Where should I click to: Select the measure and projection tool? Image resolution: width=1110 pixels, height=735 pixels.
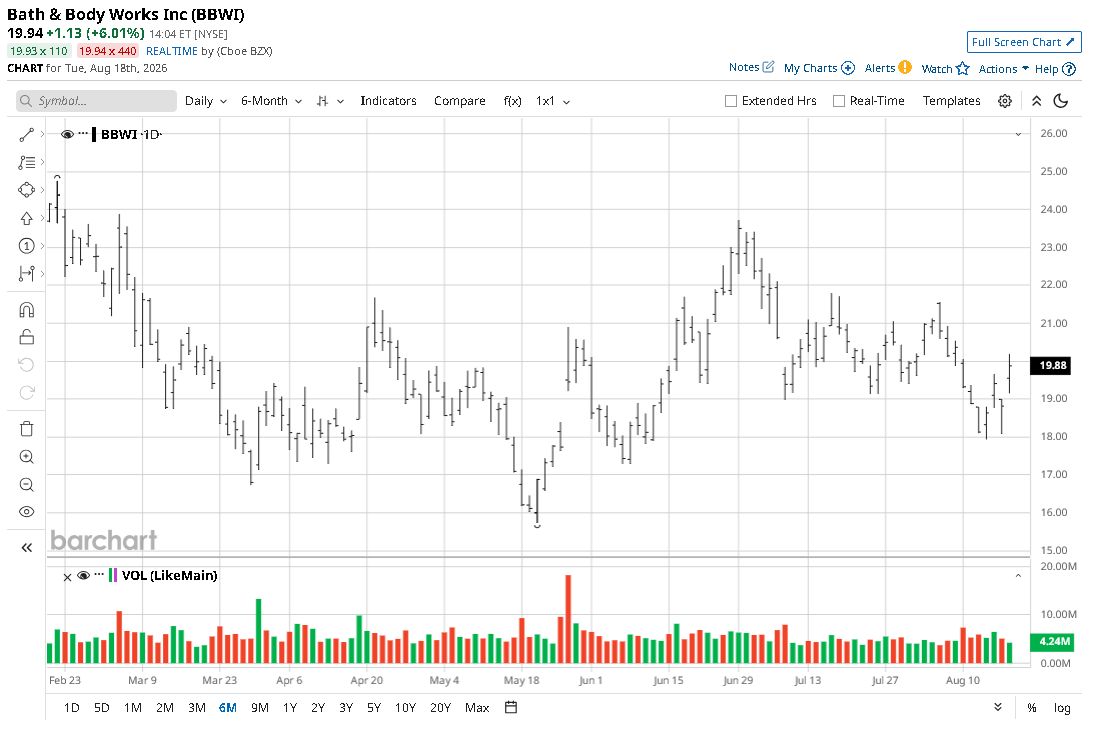coord(27,273)
